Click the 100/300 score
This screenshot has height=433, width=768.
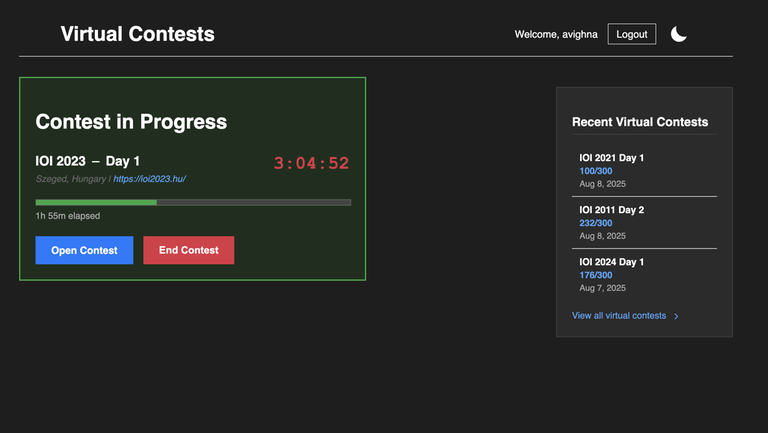(596, 171)
